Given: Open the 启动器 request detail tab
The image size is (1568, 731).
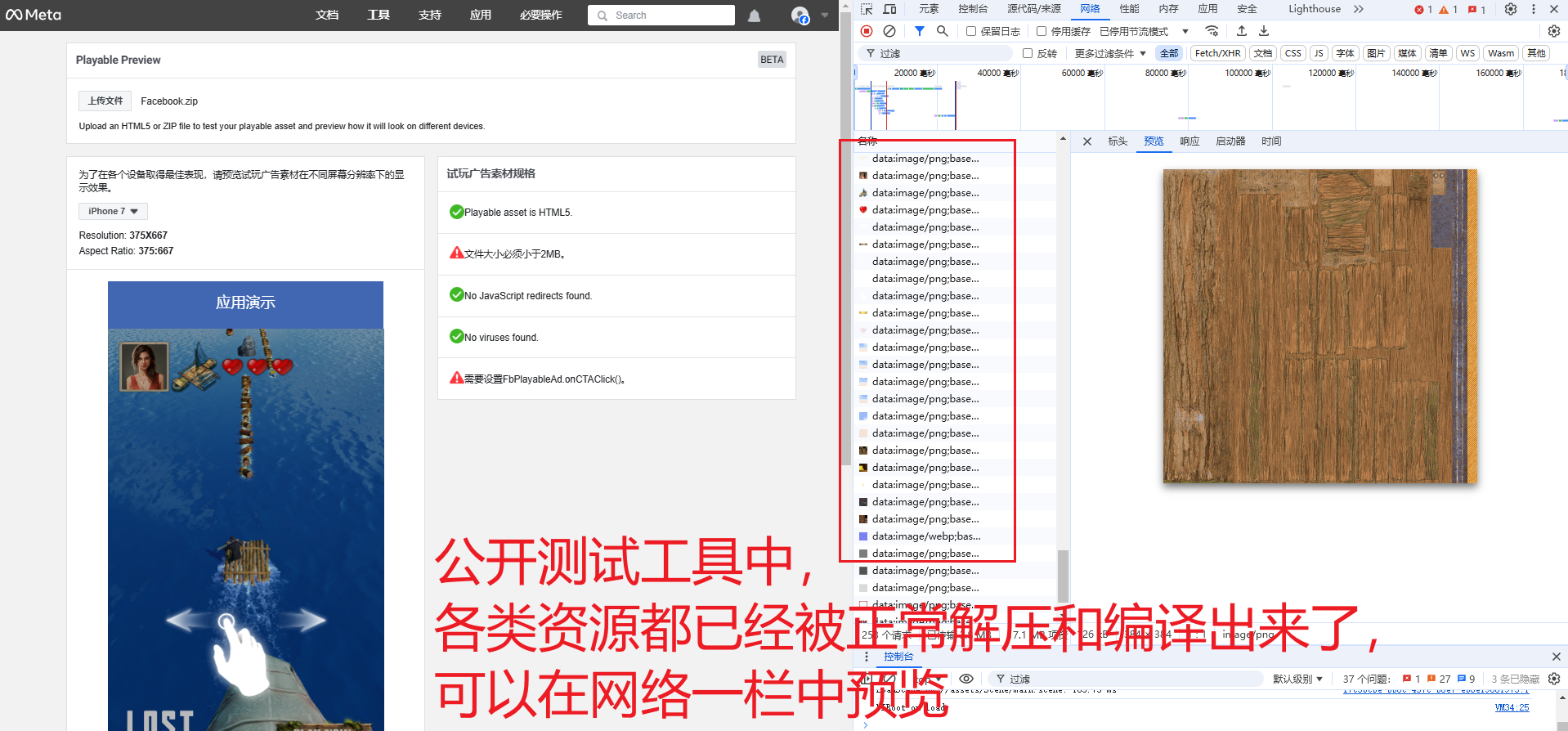Looking at the screenshot, I should point(1230,141).
